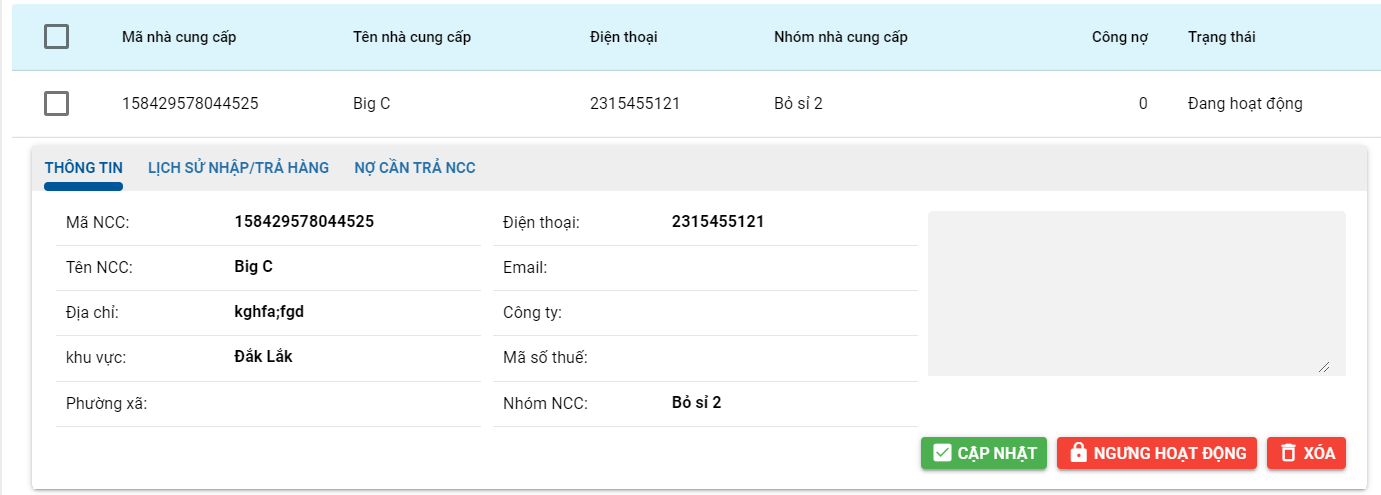Click the lock icon on Ngưng hoạt động

(x=1078, y=453)
